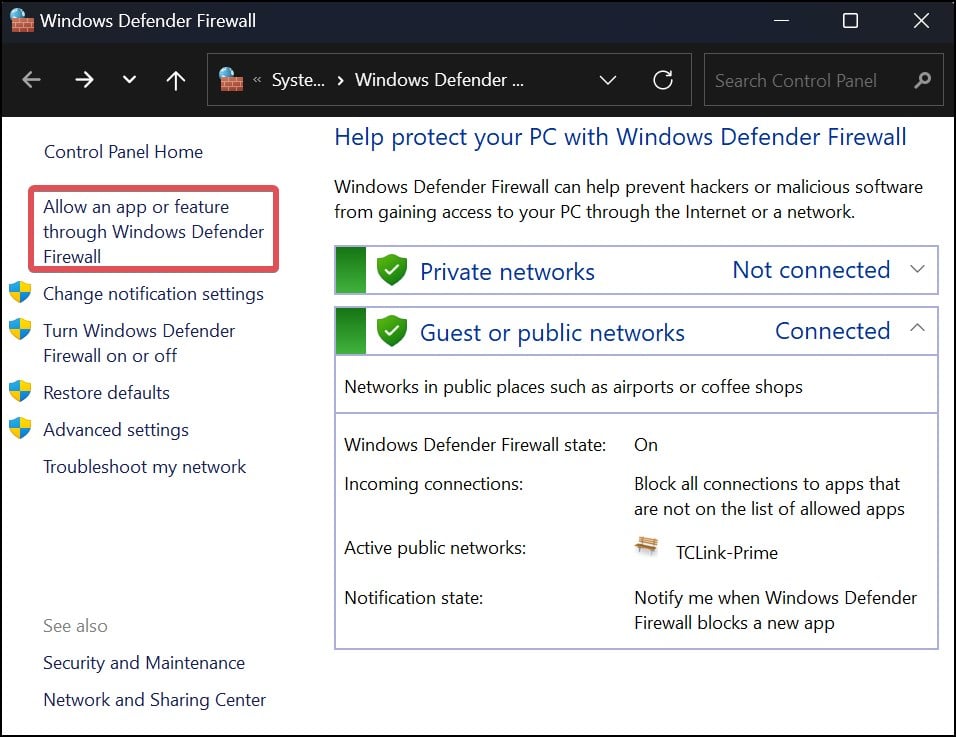Viewport: 956px width, 737px height.
Task: Collapse Guest or public networks chevron
Action: click(x=917, y=328)
